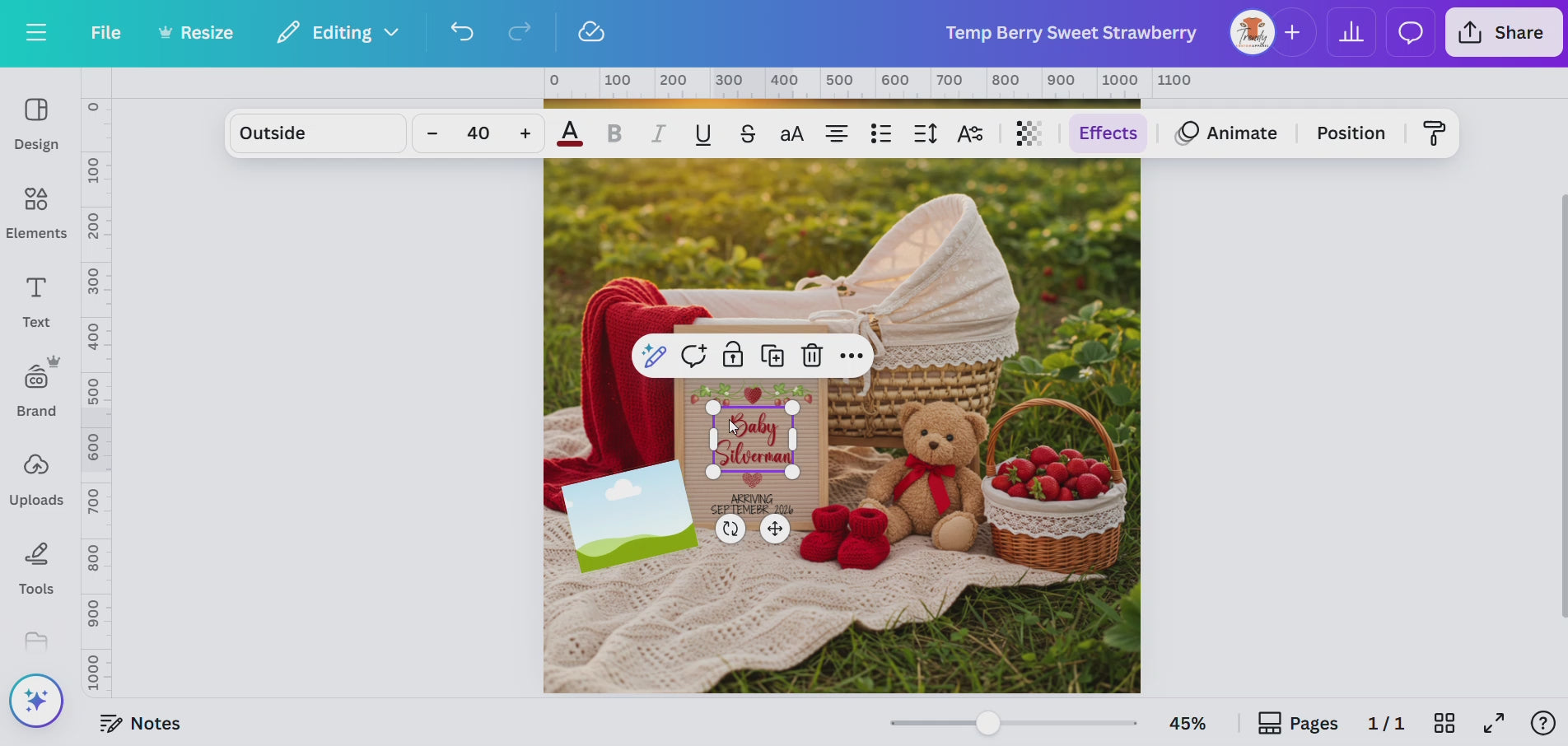Viewport: 1568px width, 746px height.
Task: Open more options on floating toolbar
Action: click(x=852, y=356)
